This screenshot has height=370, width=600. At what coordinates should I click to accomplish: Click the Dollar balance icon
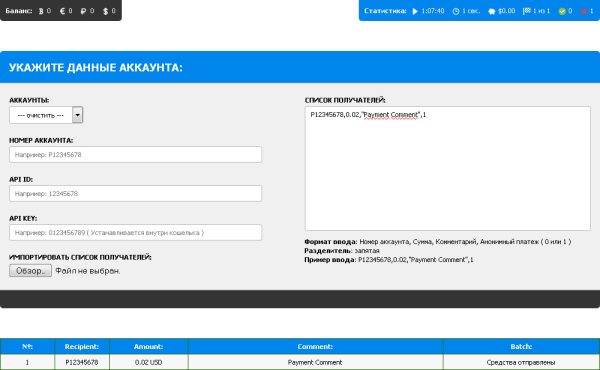pyautogui.click(x=106, y=11)
